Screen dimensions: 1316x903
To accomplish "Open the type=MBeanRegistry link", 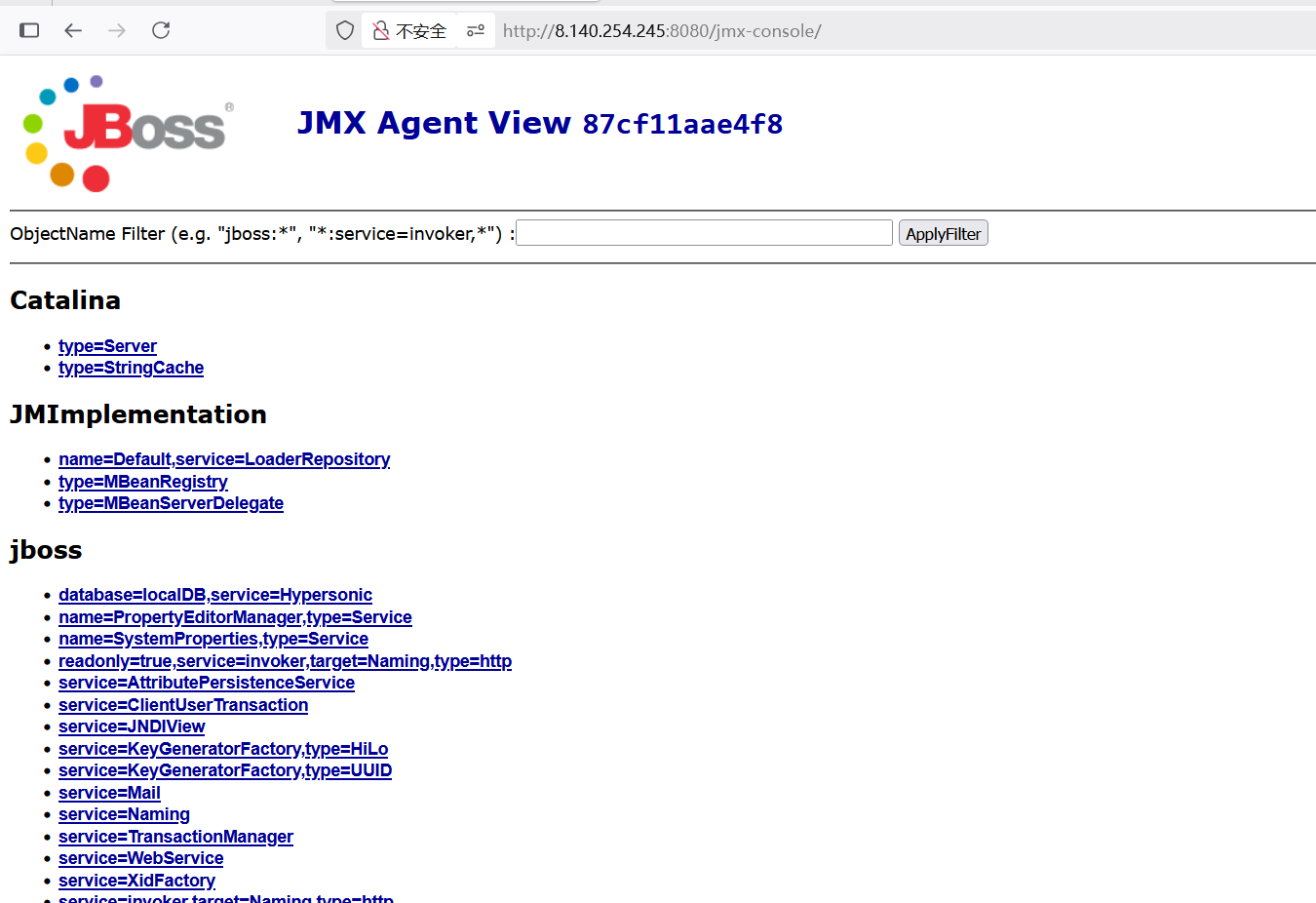I will (x=143, y=482).
